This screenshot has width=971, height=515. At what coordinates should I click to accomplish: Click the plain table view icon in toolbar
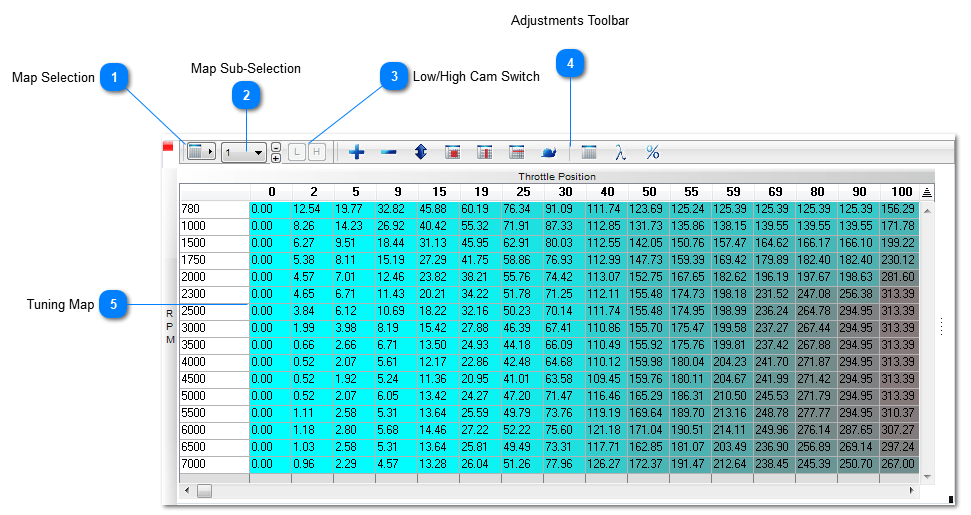pyautogui.click(x=589, y=152)
